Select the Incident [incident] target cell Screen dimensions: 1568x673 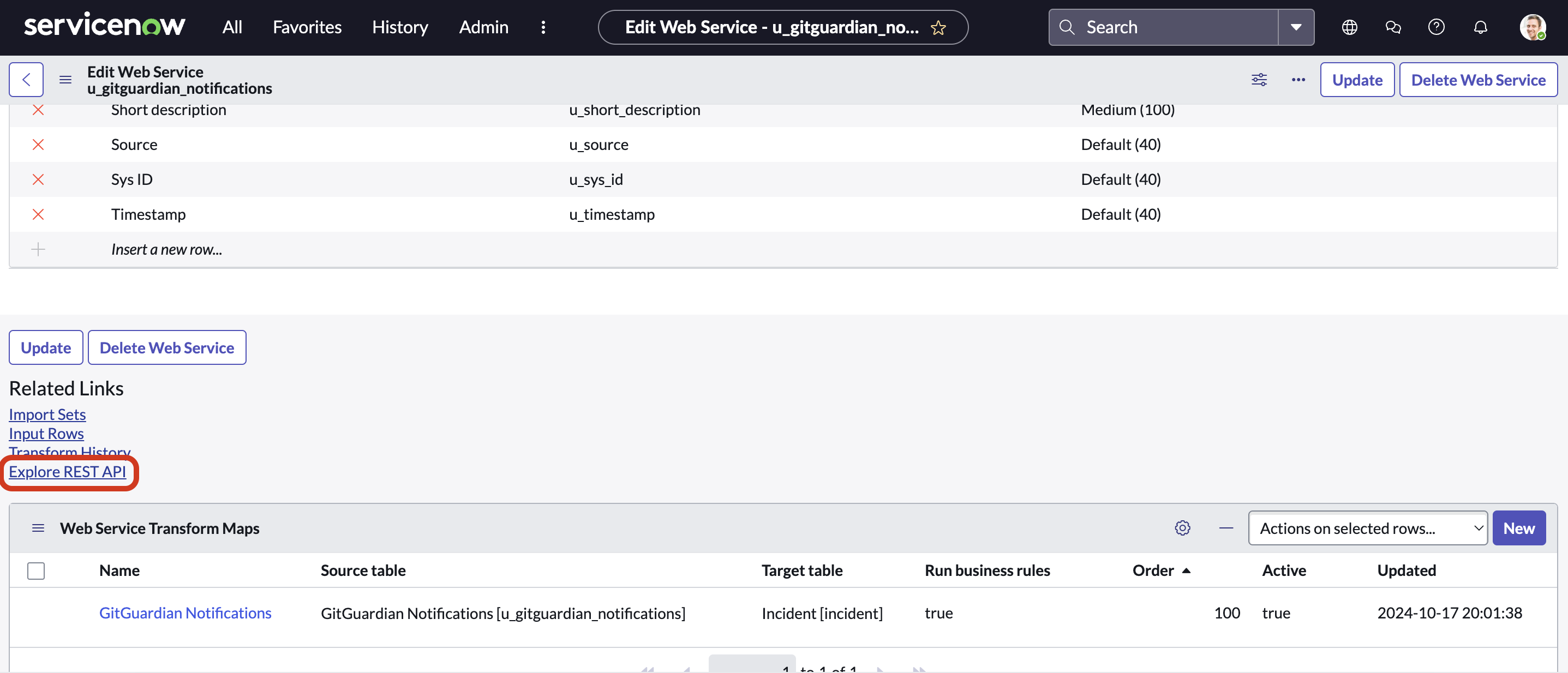point(822,614)
